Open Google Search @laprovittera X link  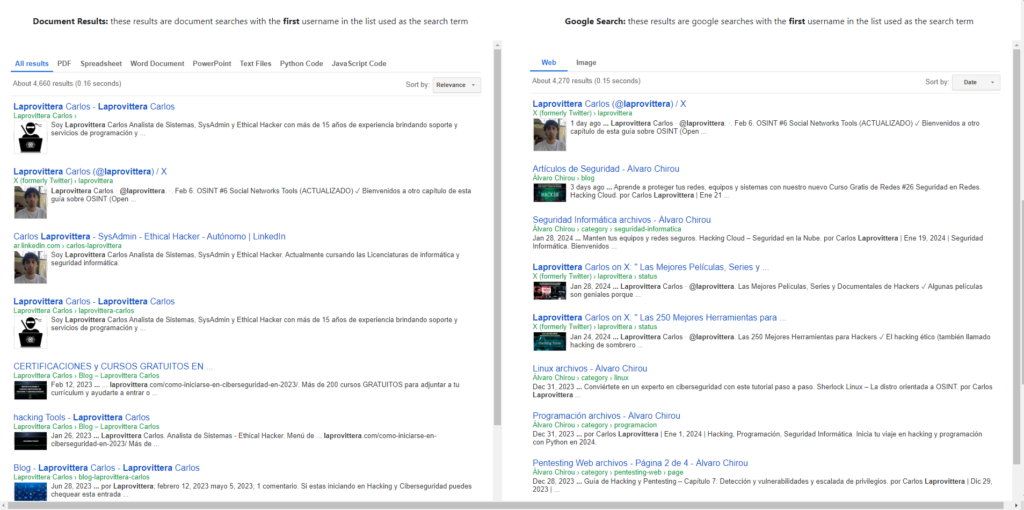point(609,104)
